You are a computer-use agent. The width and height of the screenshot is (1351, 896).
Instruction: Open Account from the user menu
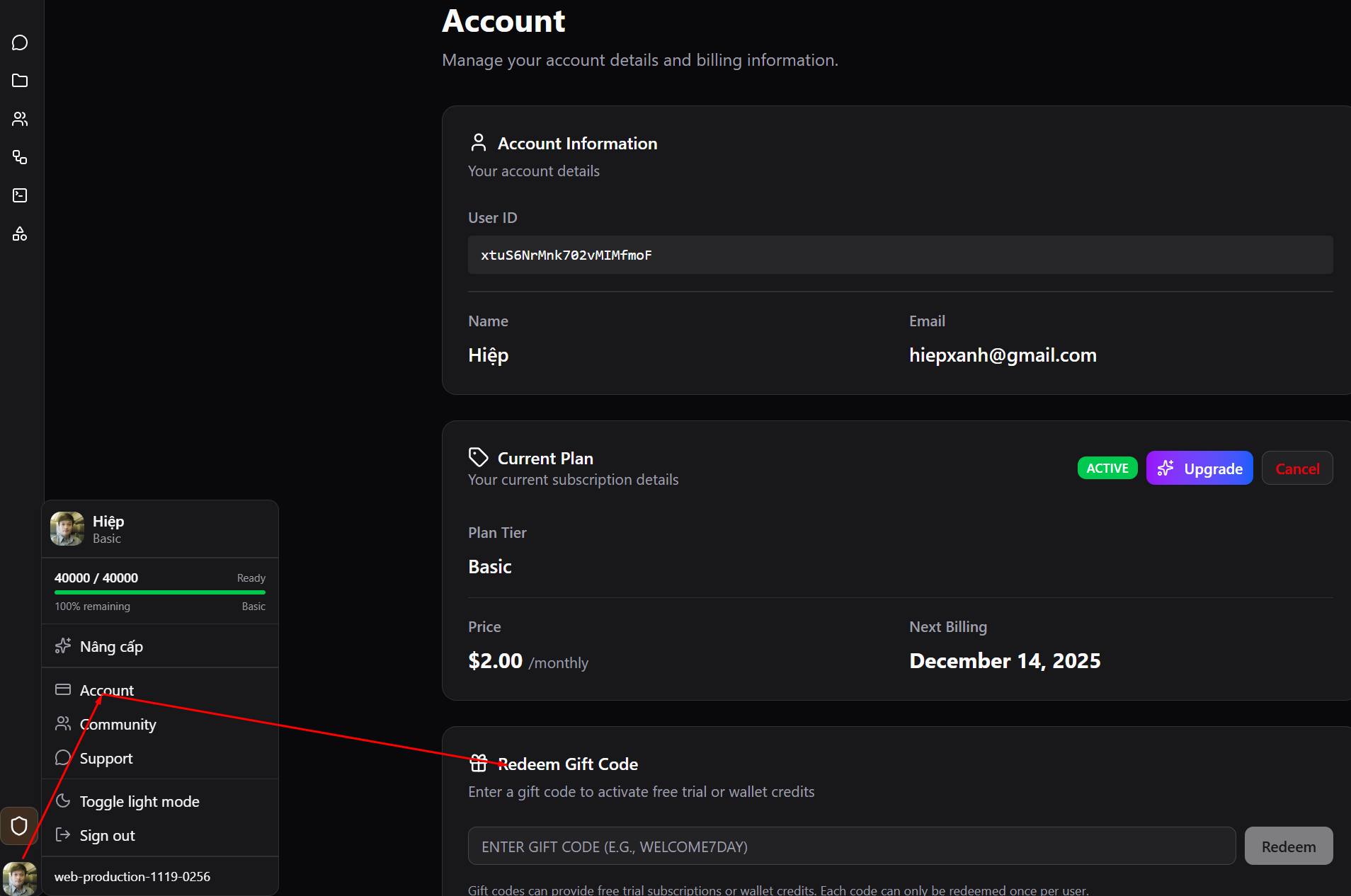(x=160, y=690)
